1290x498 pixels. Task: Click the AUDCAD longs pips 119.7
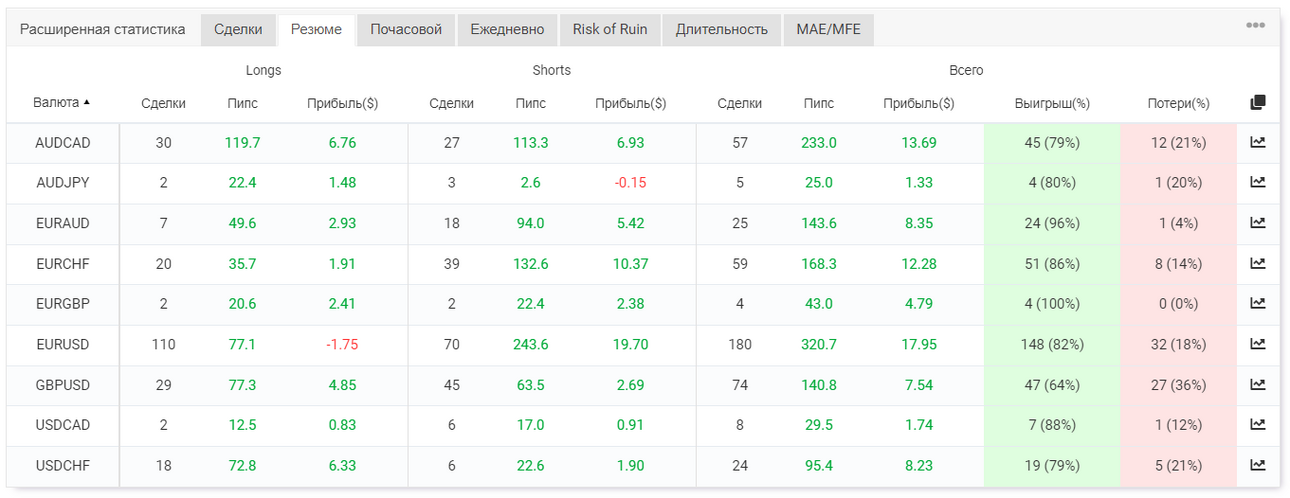[242, 143]
